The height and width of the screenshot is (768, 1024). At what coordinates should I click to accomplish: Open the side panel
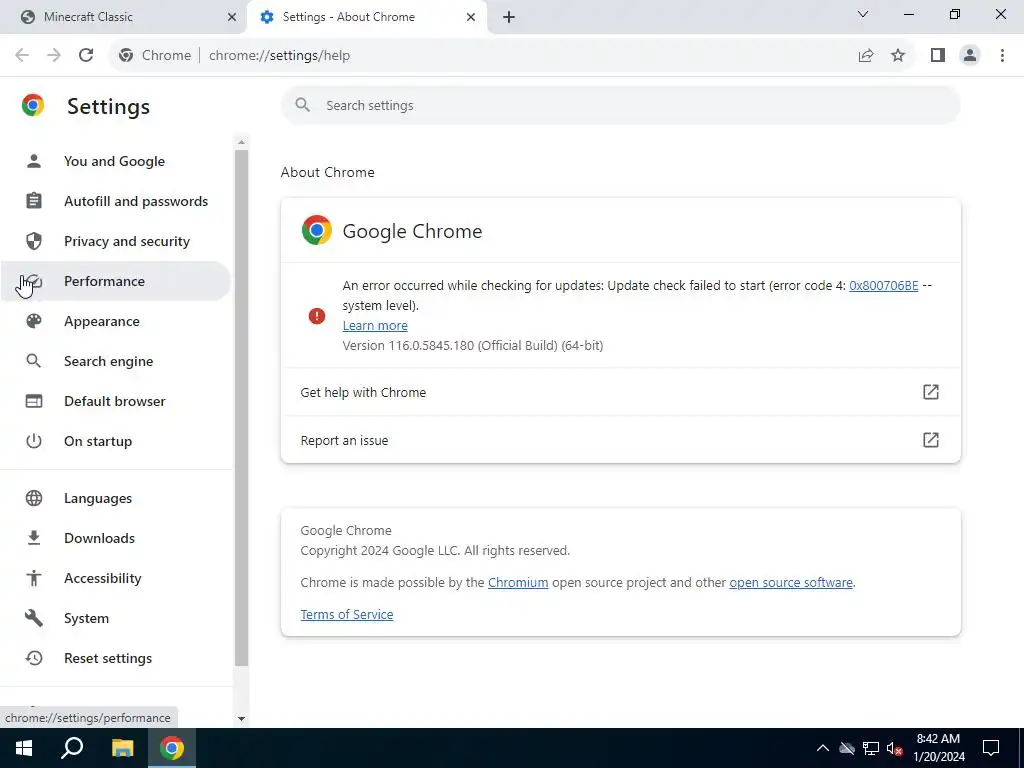pos(938,56)
